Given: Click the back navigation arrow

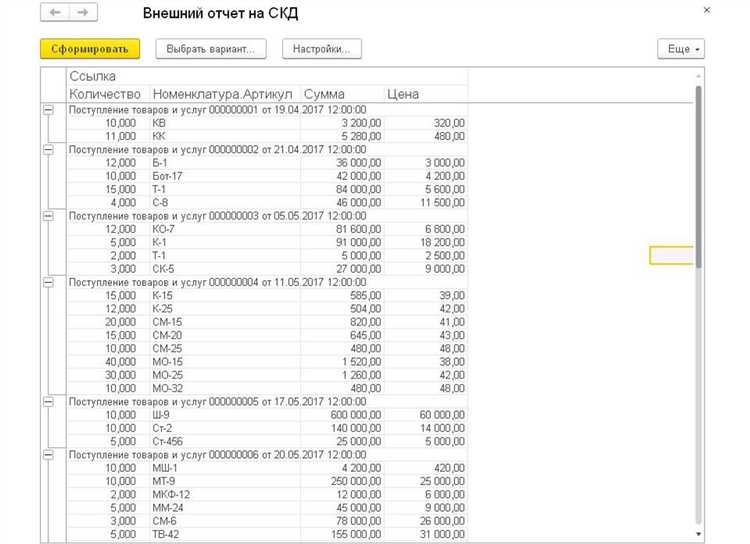Looking at the screenshot, I should click(55, 12).
